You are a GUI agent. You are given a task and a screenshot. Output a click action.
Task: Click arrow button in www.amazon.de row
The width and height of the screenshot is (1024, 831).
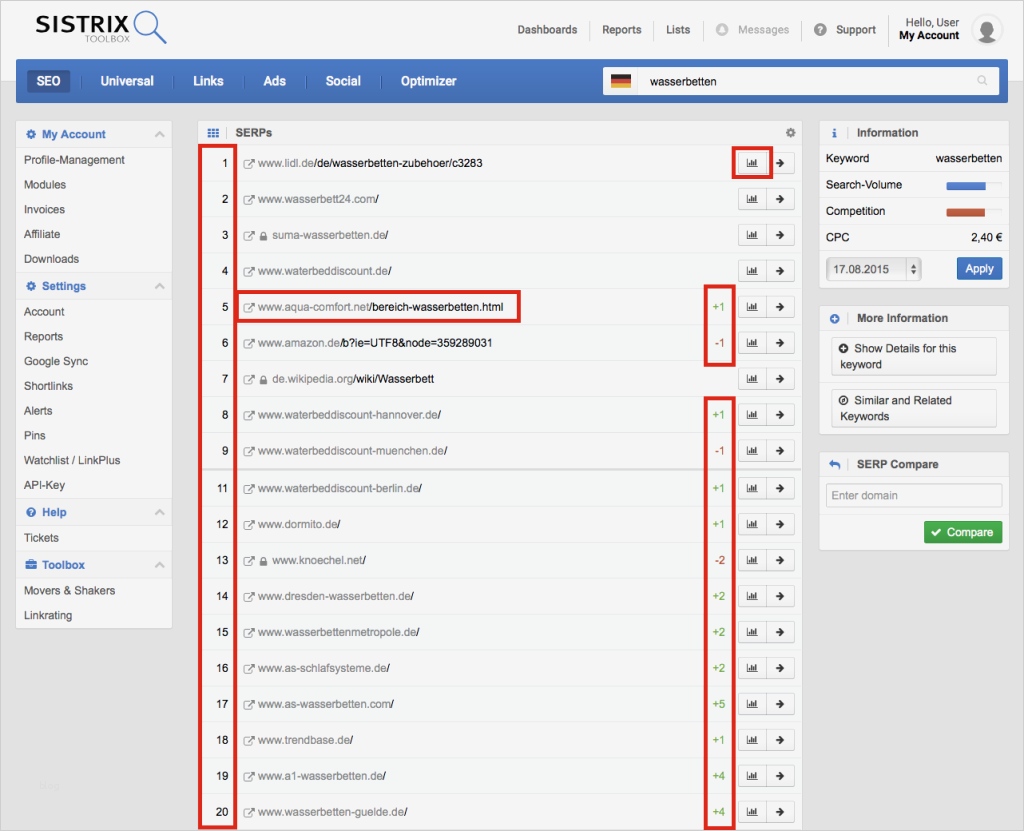point(780,342)
